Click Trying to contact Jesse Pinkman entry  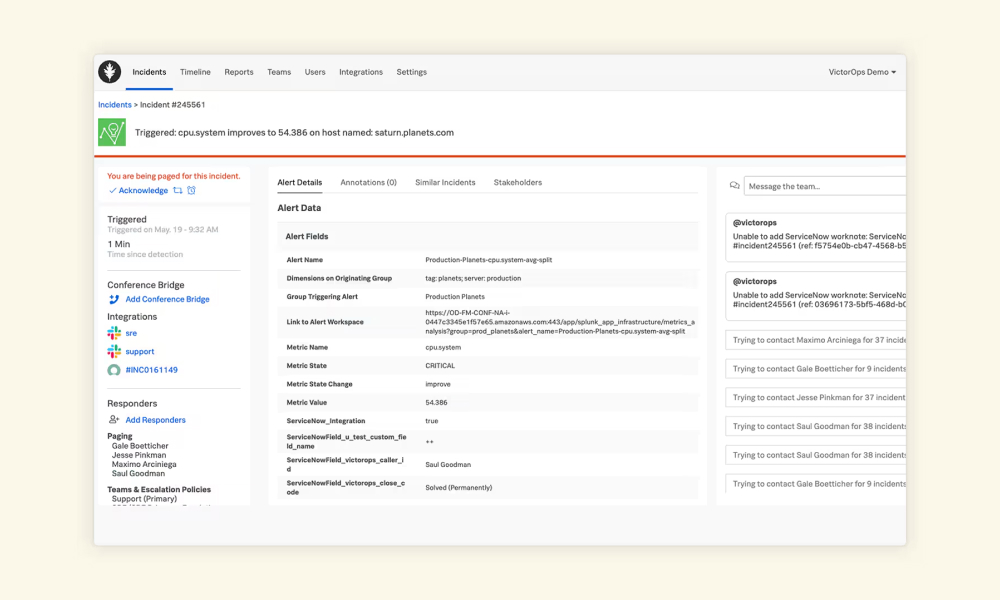(x=816, y=397)
